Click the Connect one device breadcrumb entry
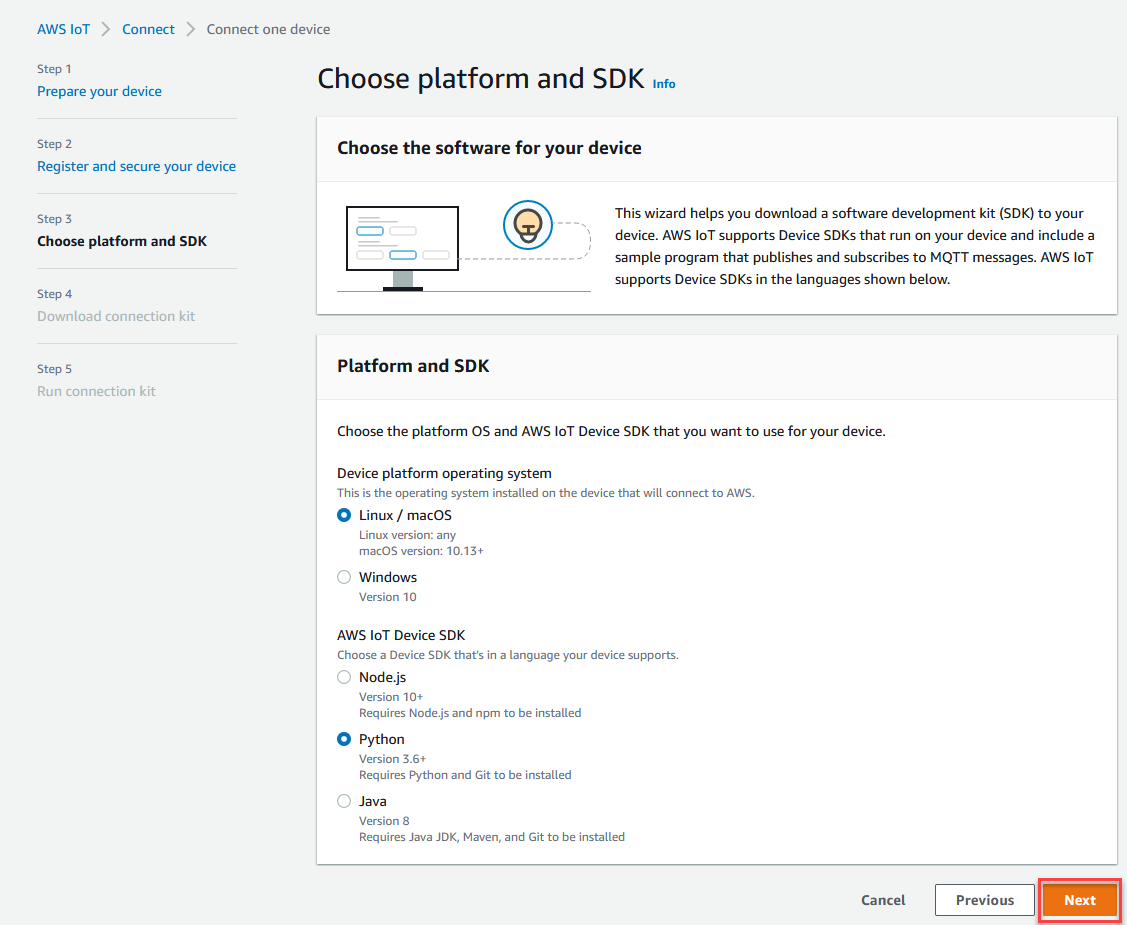1127x925 pixels. (268, 29)
